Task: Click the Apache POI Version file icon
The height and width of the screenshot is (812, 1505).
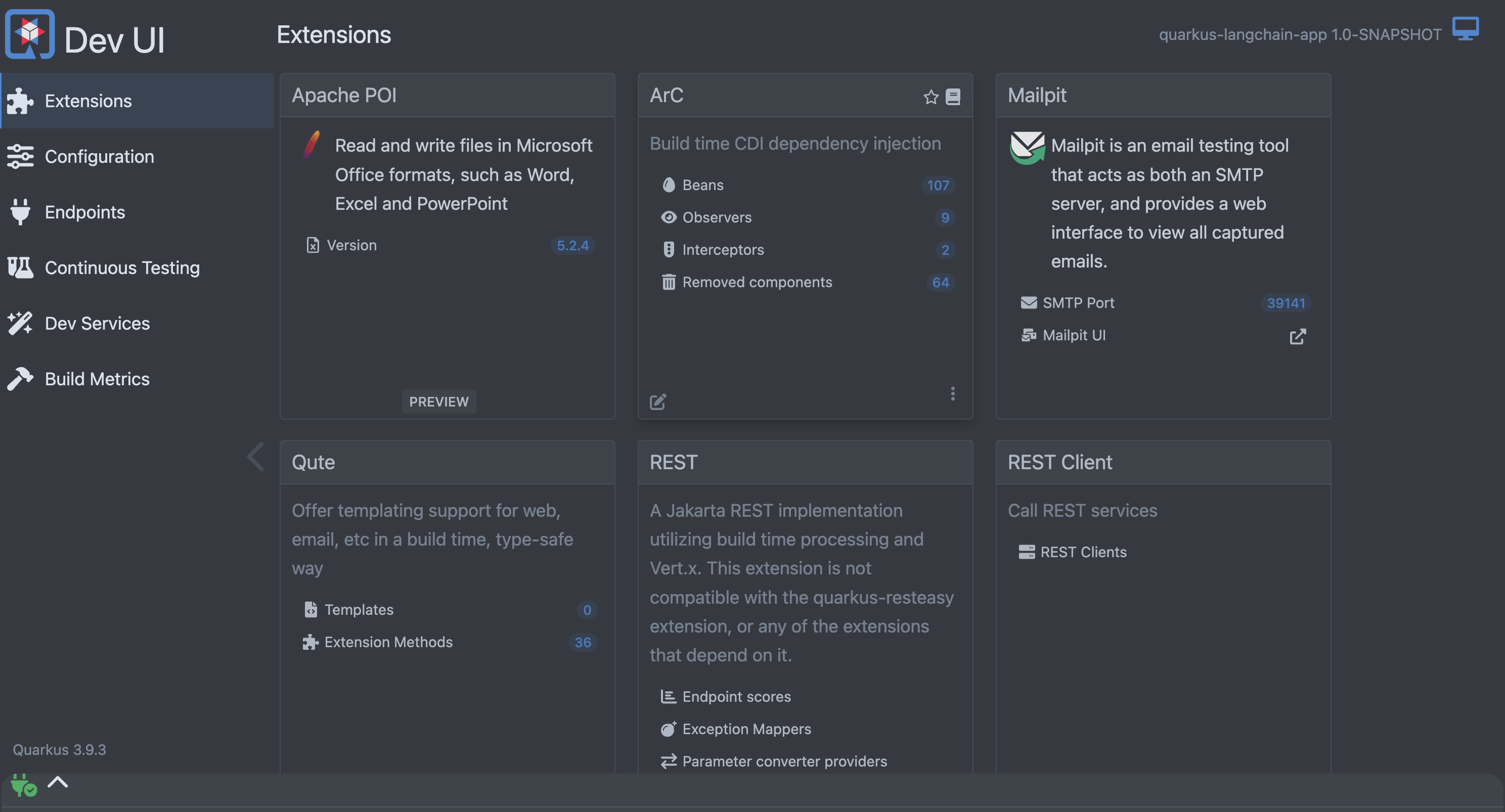Action: coord(313,245)
